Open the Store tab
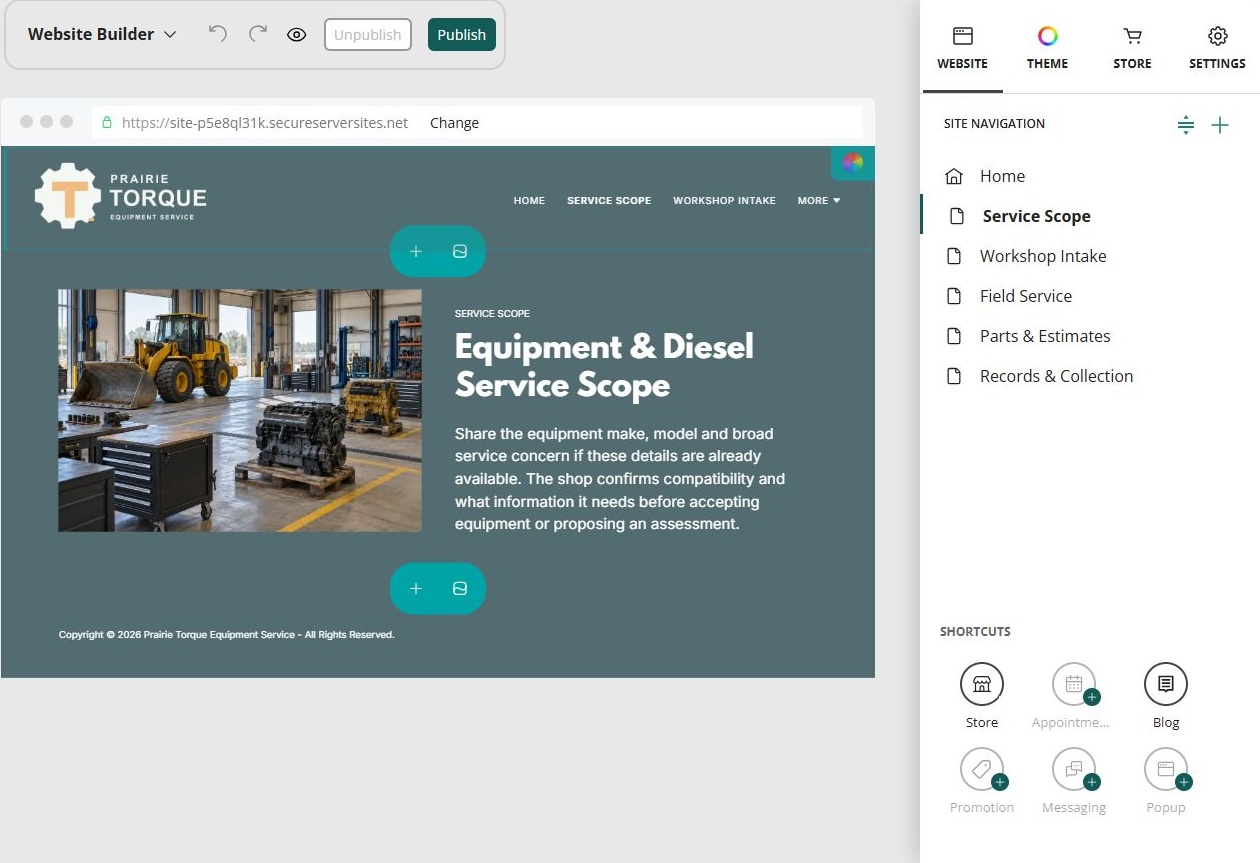Screen dimensions: 1260x863 (1132, 48)
